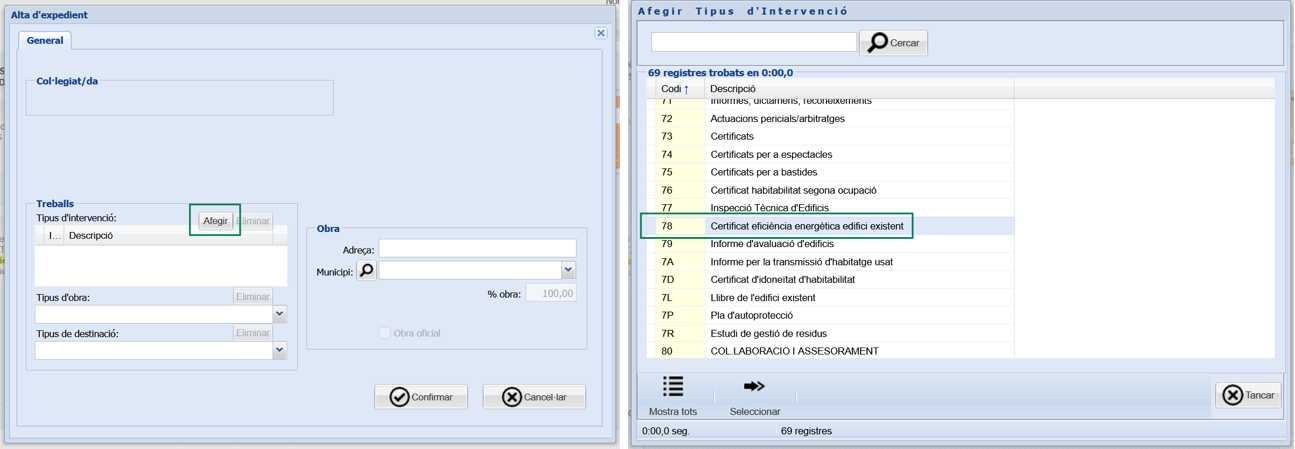Screen dimensions: 1295x449
Task: Open the Tipus de destinació dropdown
Action: click(x=280, y=351)
